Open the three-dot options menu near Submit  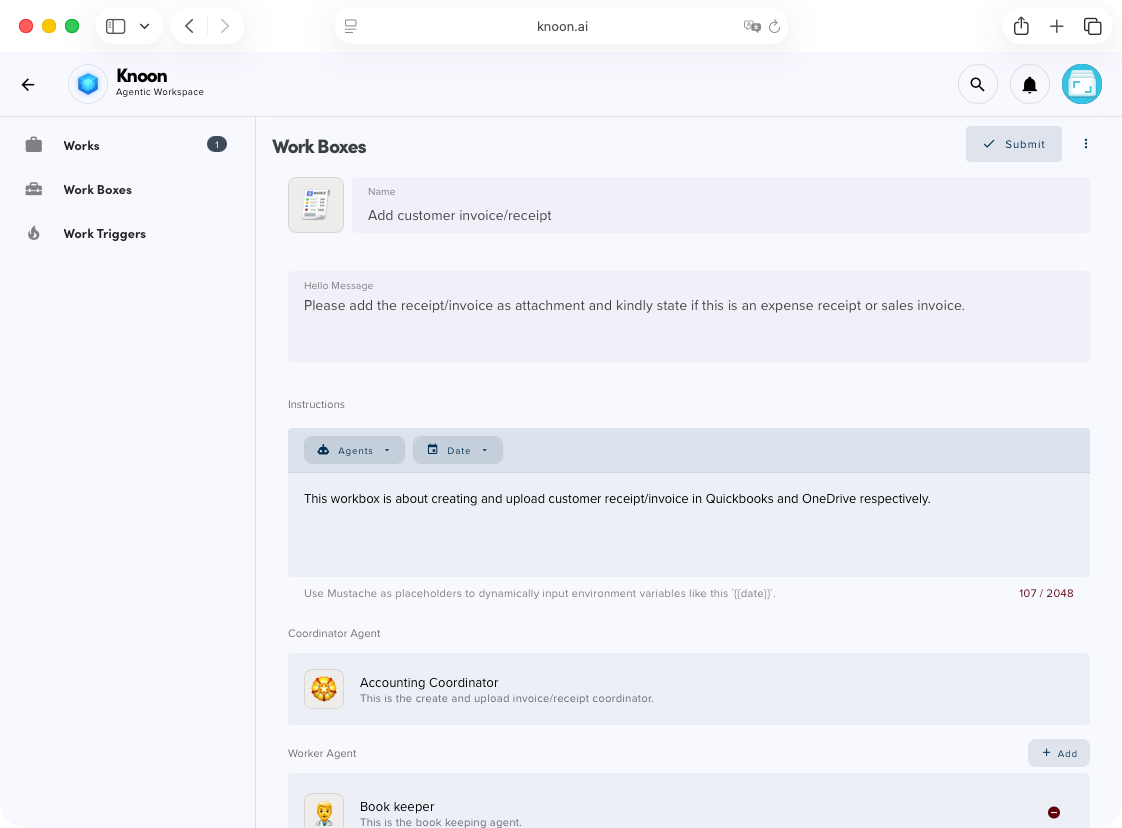coord(1086,143)
